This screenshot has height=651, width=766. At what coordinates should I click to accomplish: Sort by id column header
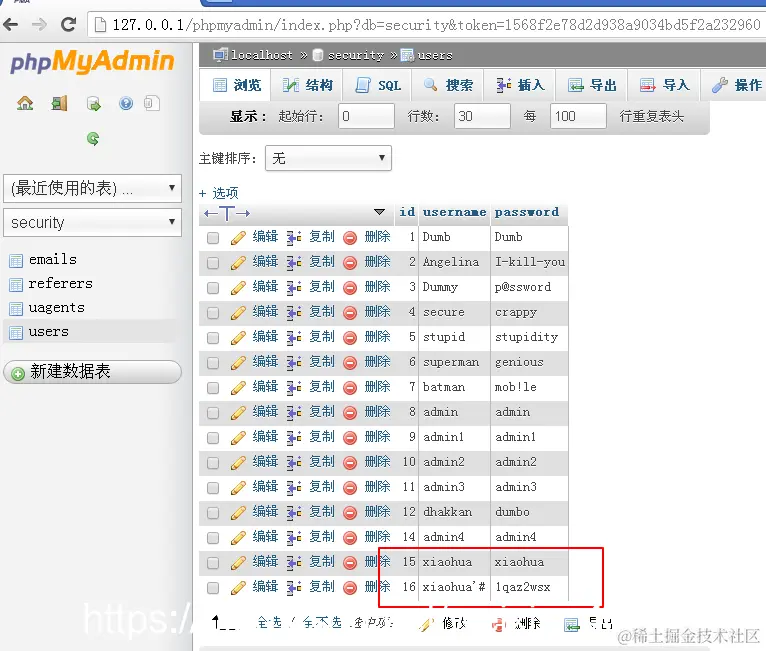click(407, 212)
